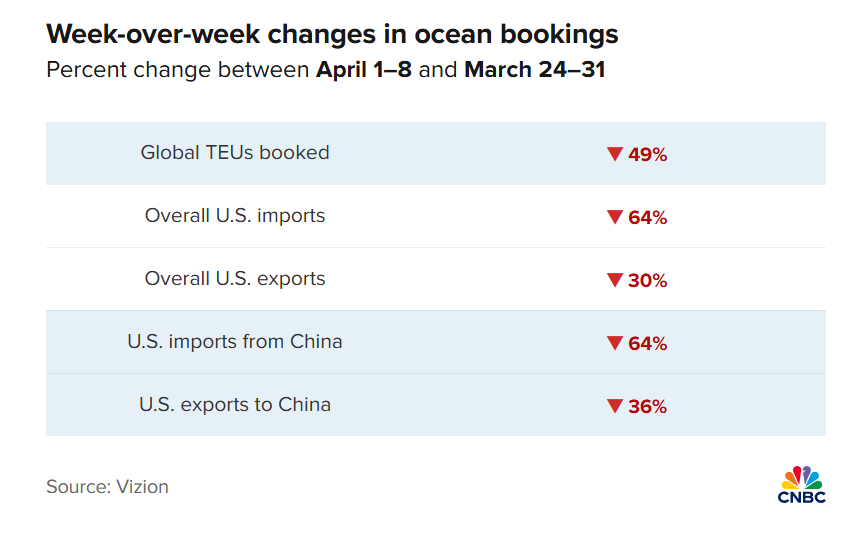Click the red down arrow beside 36%
This screenshot has width=846, height=537.
tap(615, 406)
